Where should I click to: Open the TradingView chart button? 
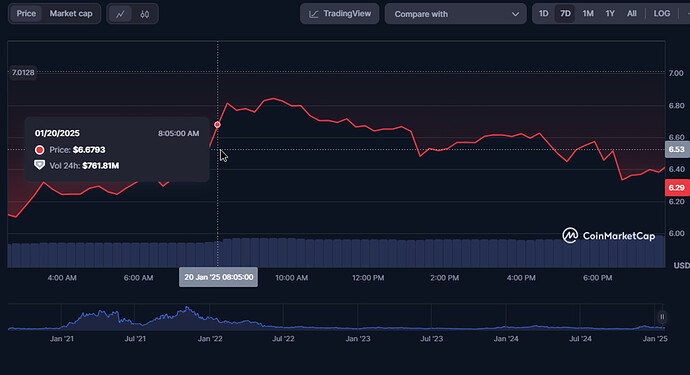coord(339,14)
